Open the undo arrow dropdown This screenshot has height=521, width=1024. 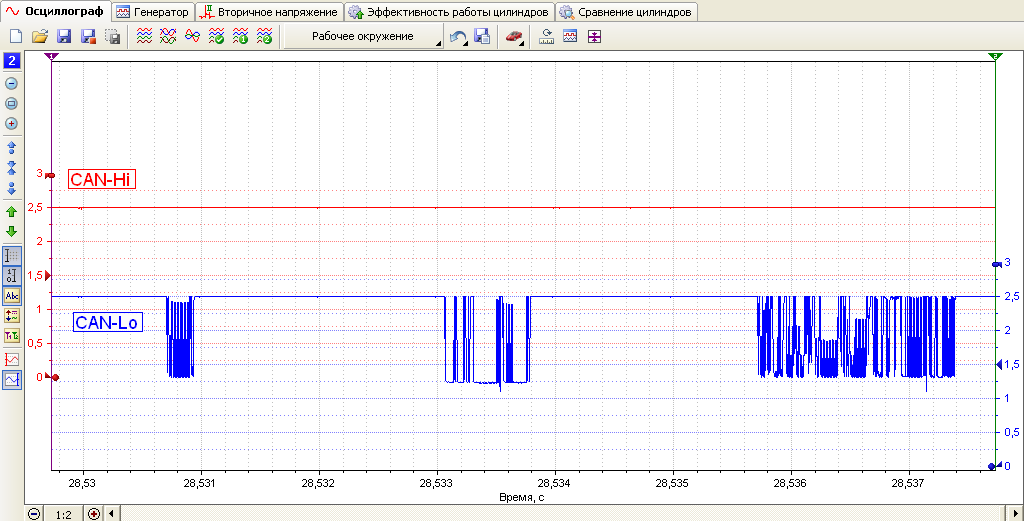(x=460, y=37)
